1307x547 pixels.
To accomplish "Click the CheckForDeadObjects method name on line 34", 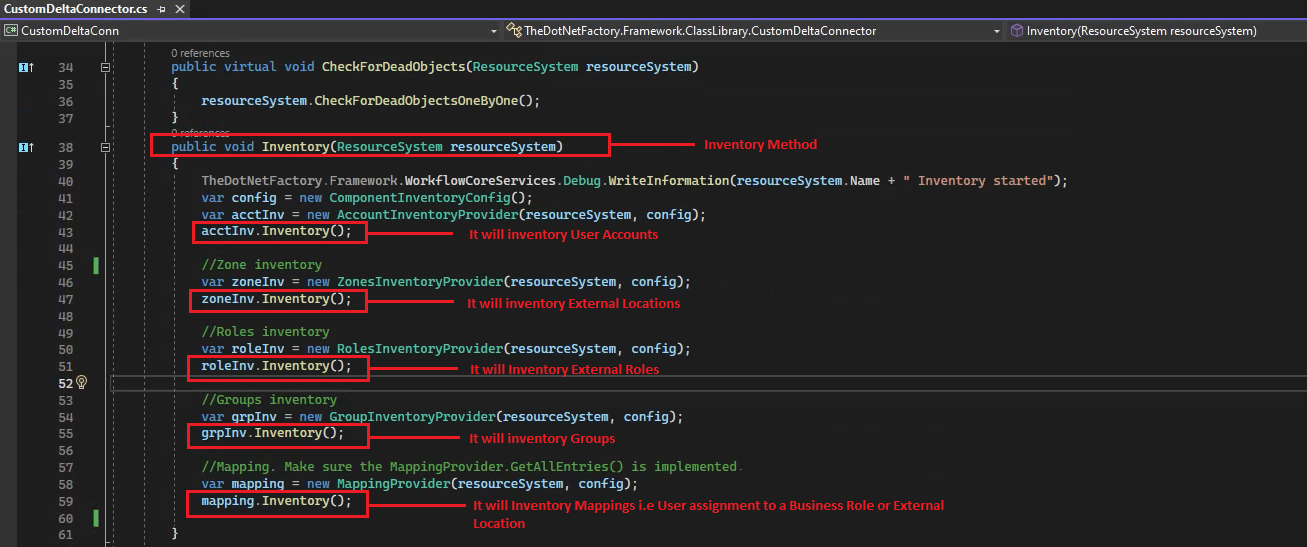I will coord(393,68).
